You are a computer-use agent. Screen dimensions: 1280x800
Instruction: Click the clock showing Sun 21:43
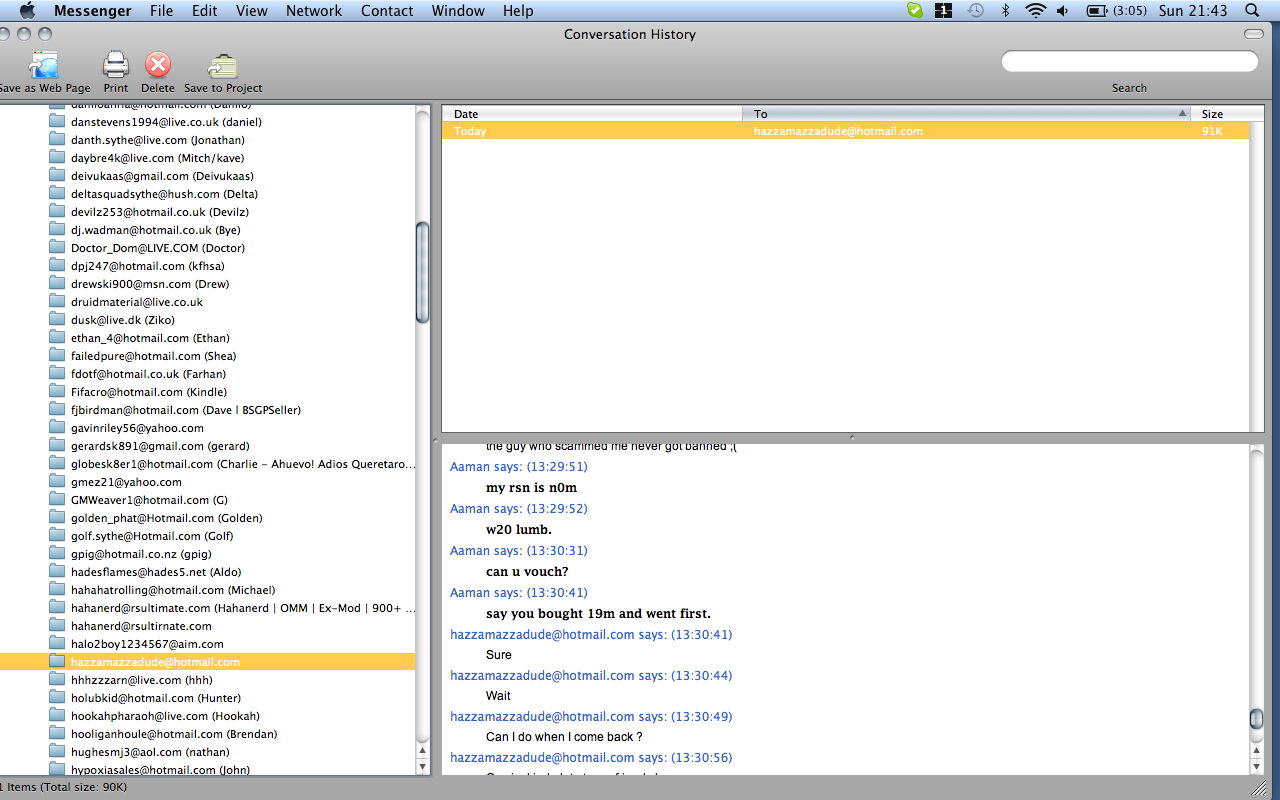click(1193, 11)
